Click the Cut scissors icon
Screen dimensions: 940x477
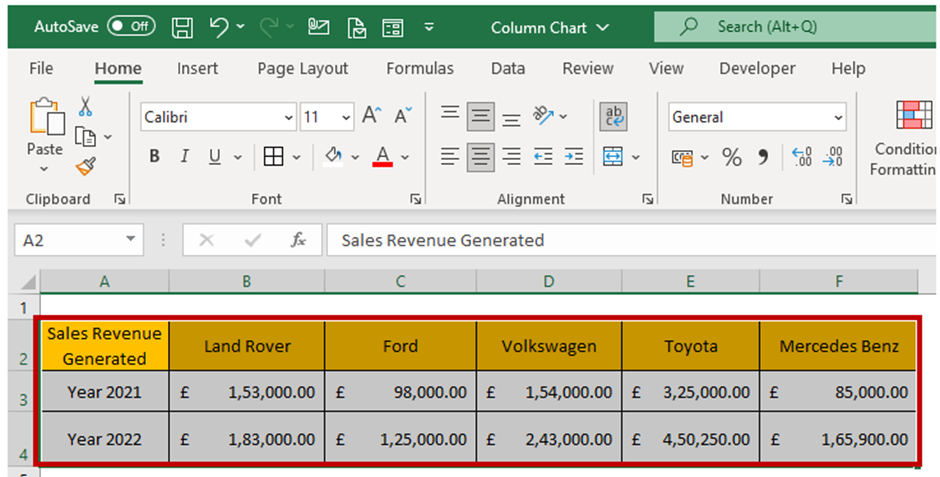click(85, 107)
